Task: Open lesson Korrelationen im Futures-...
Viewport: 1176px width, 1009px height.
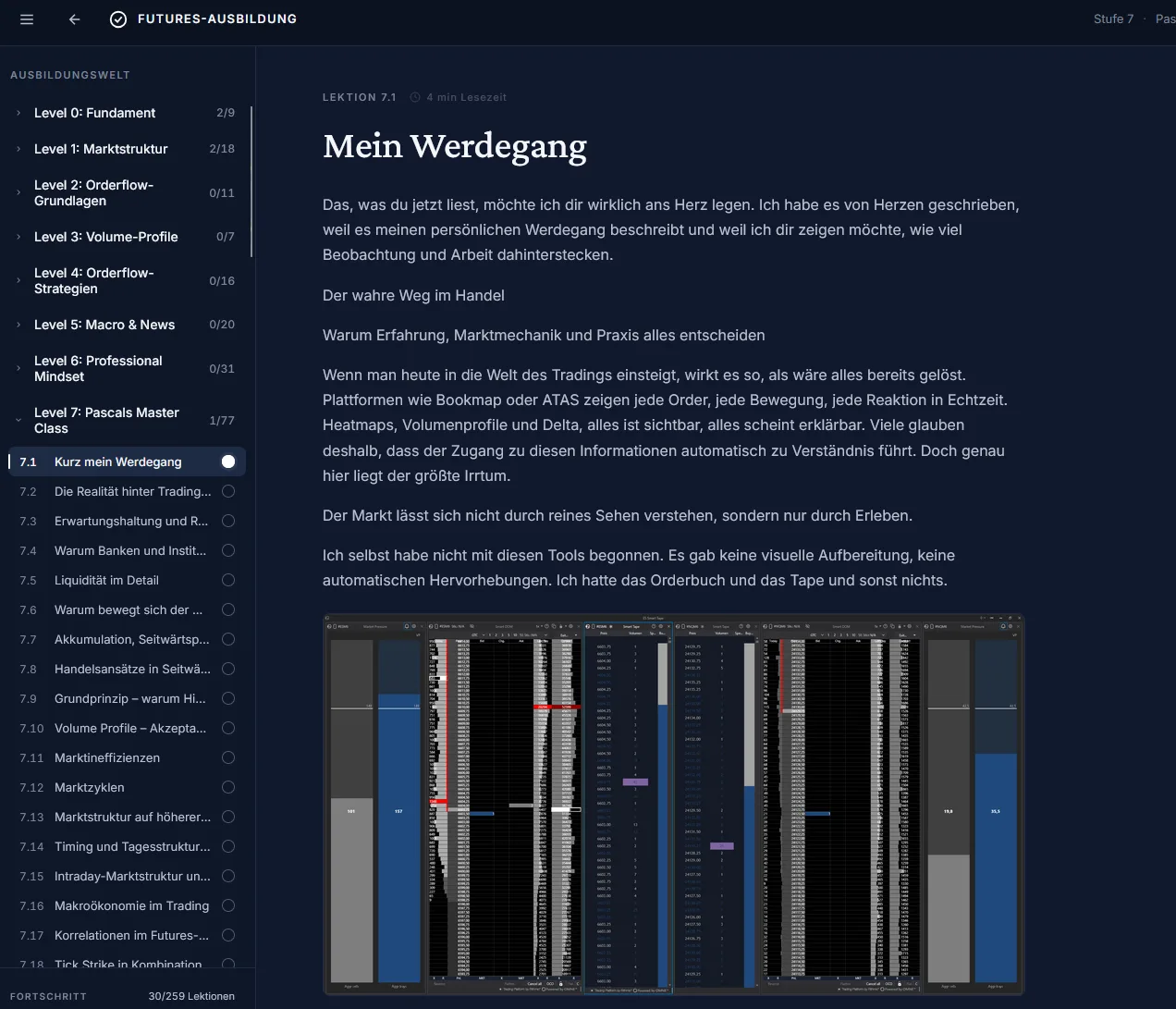Action: click(x=127, y=935)
